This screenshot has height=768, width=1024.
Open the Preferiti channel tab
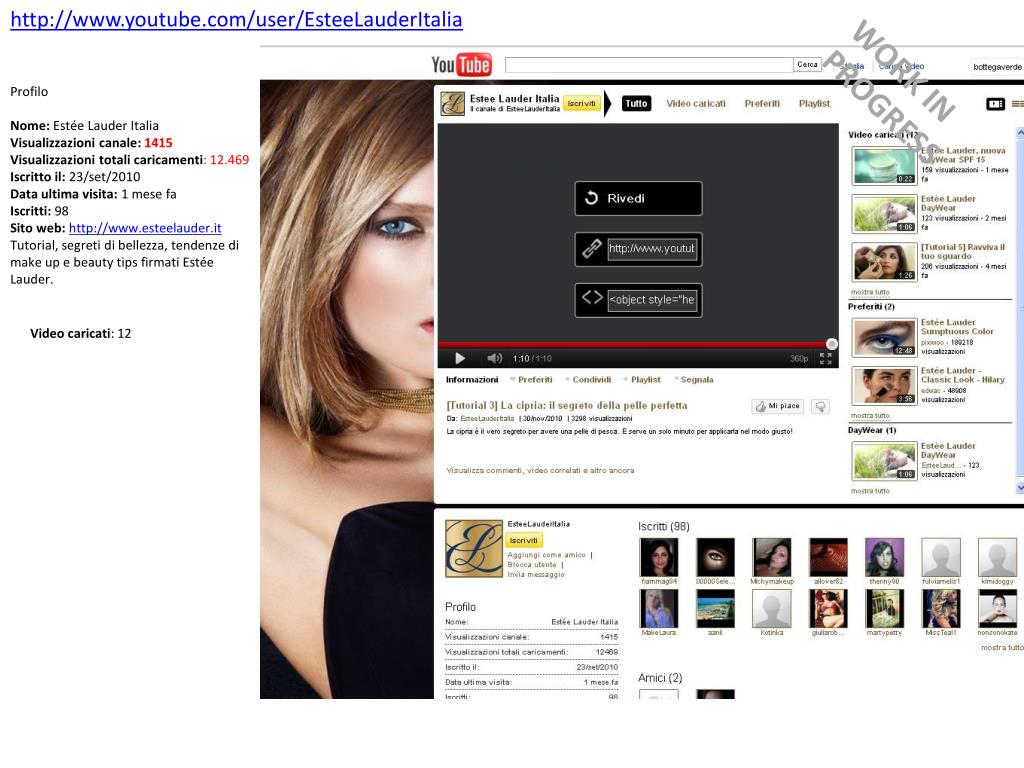pos(762,103)
